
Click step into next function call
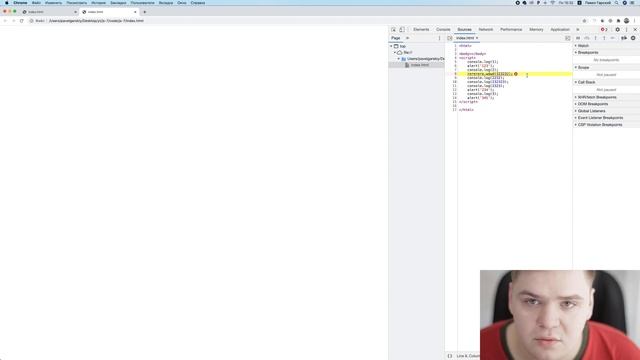click(x=596, y=38)
